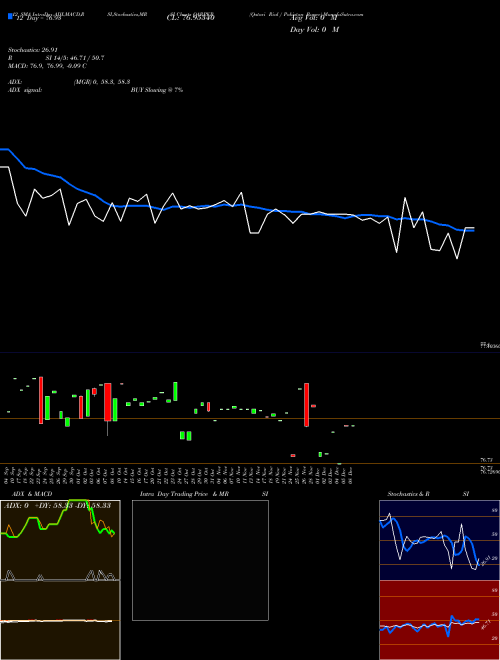Click the 'BUY Slowing @ 7%' signal text
Image resolution: width=500 pixels, height=660 pixels.
(x=157, y=90)
